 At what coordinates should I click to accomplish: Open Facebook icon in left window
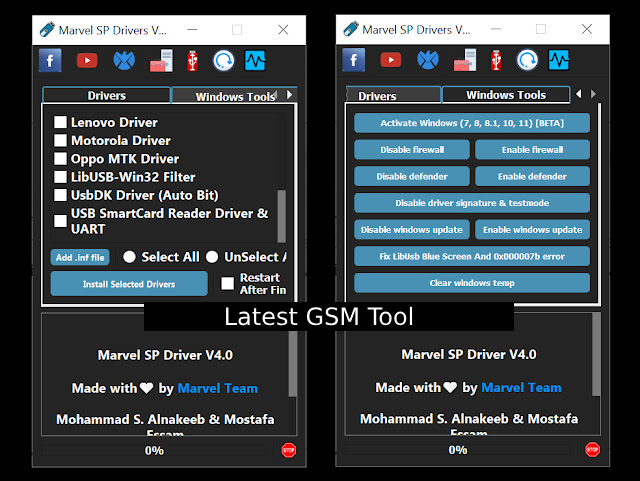(x=50, y=60)
